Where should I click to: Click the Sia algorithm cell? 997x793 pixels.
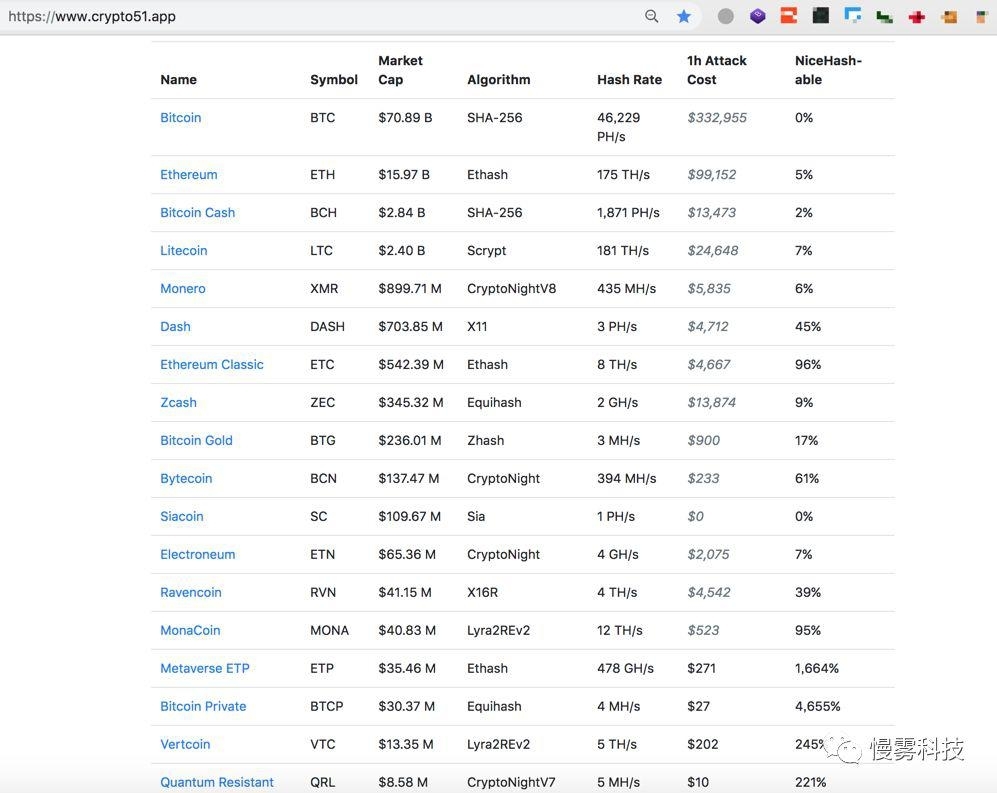[x=476, y=516]
